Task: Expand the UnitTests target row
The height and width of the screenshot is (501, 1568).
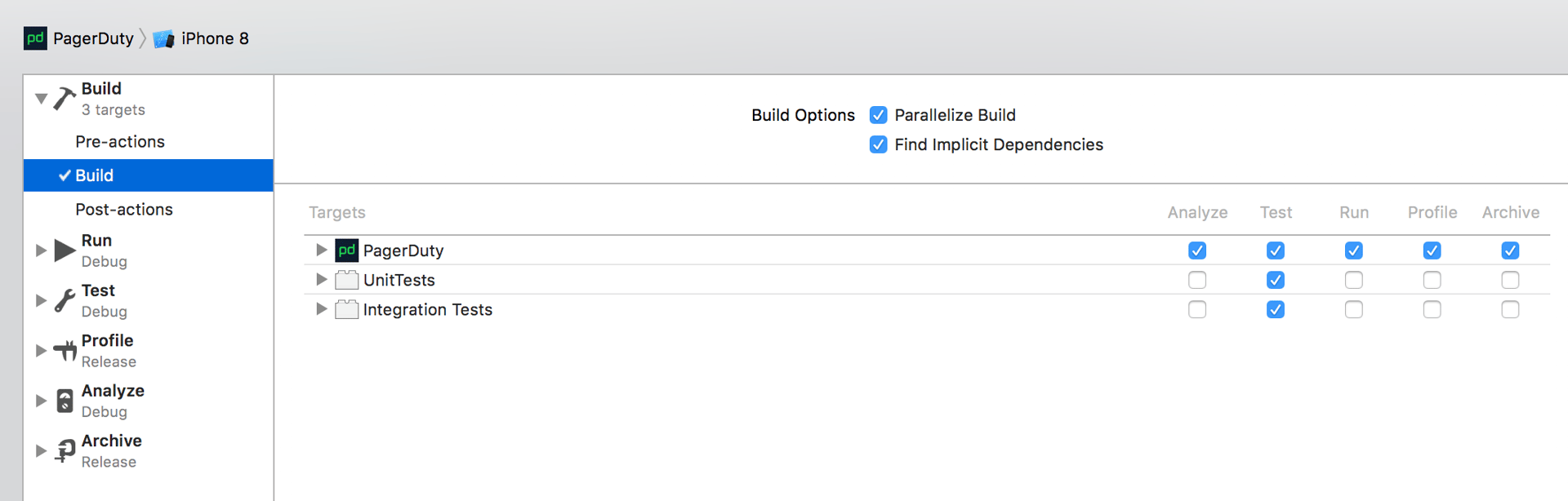Action: click(x=322, y=279)
